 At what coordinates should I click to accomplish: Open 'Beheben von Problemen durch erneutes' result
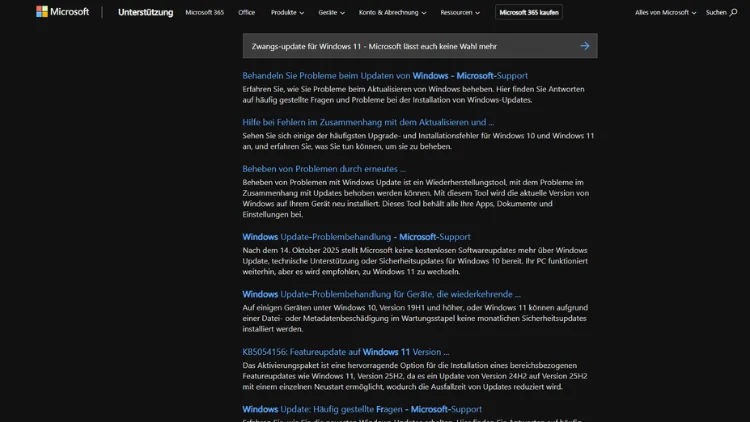click(324, 168)
